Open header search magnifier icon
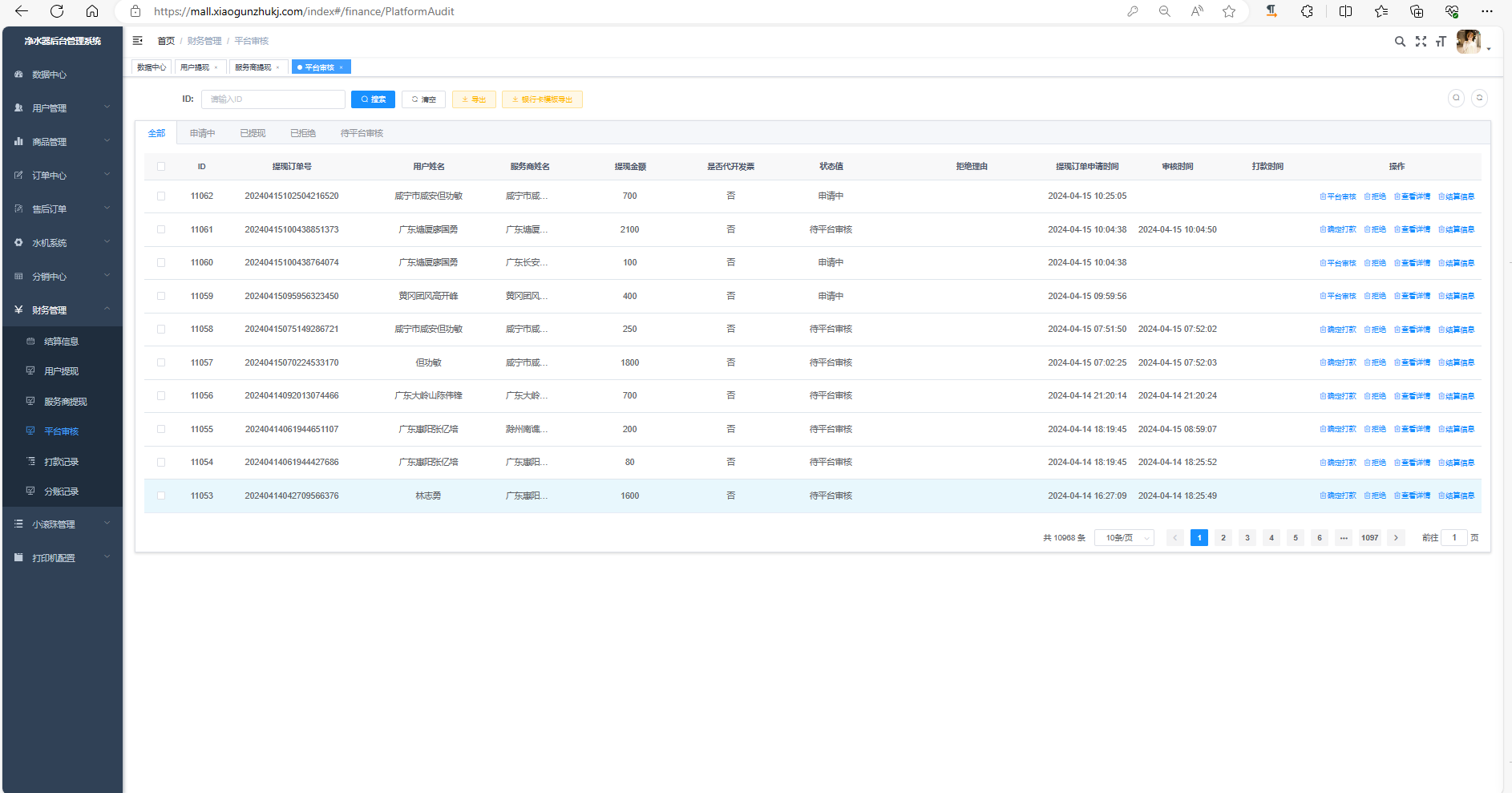Image resolution: width=1512 pixels, height=793 pixels. coord(1400,42)
